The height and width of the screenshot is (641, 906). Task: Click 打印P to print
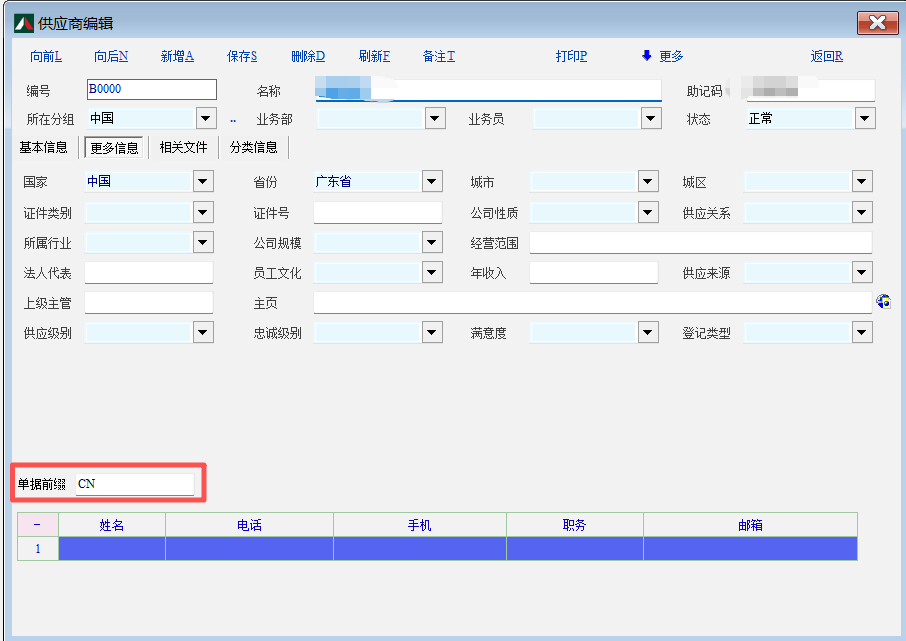(571, 57)
